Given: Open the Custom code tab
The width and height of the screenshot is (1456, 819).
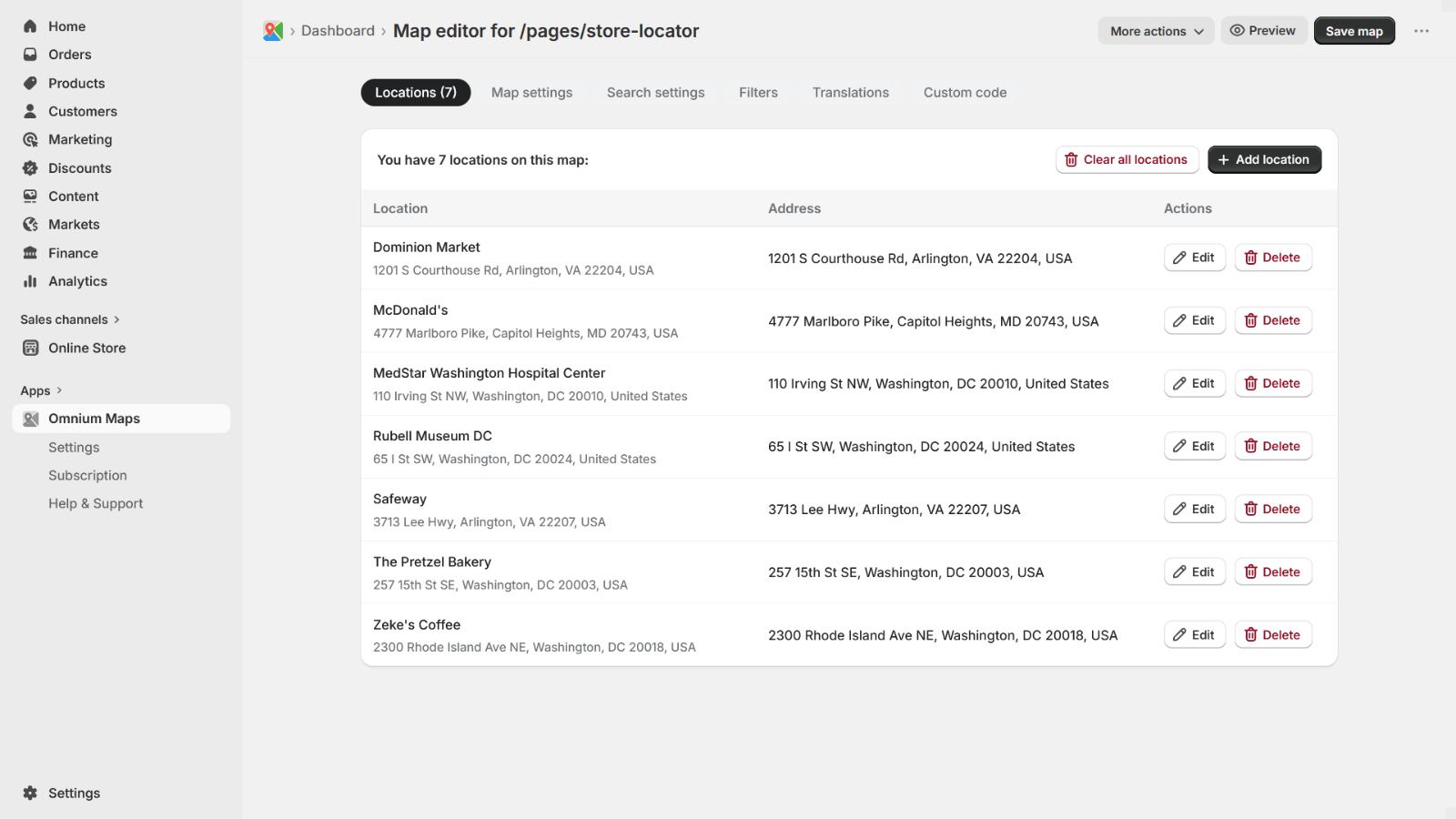Looking at the screenshot, I should tap(965, 93).
